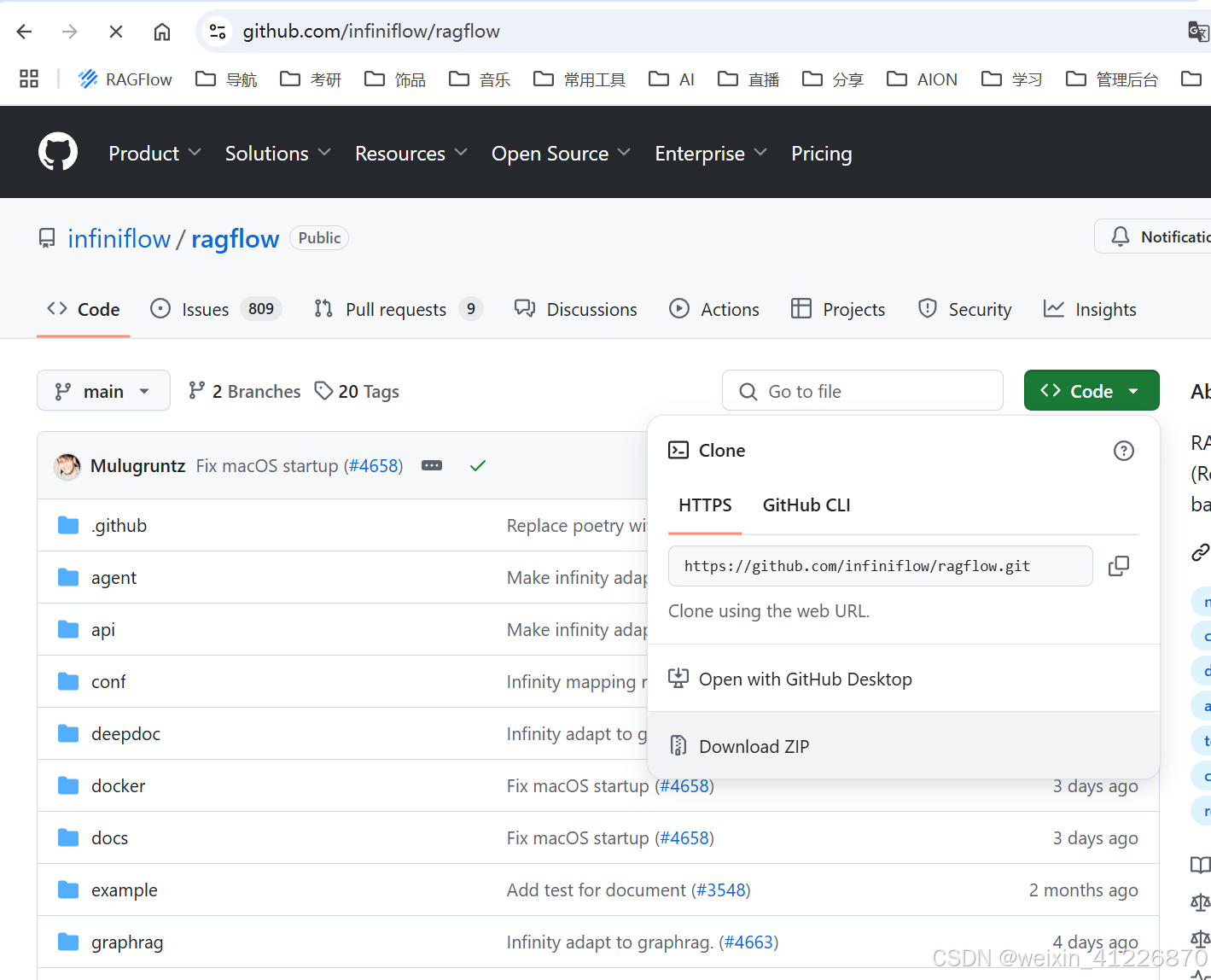This screenshot has height=980, width=1211.
Task: Toggle the green Code dropdown button
Action: (1092, 391)
